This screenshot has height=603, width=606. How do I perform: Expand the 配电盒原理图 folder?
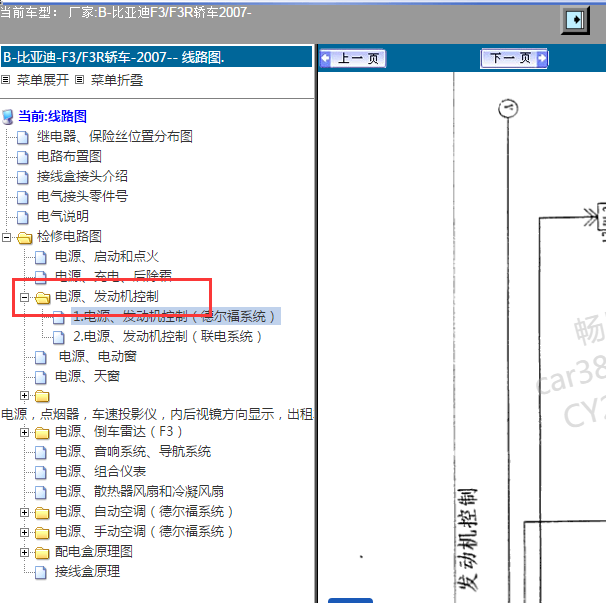coord(24,553)
